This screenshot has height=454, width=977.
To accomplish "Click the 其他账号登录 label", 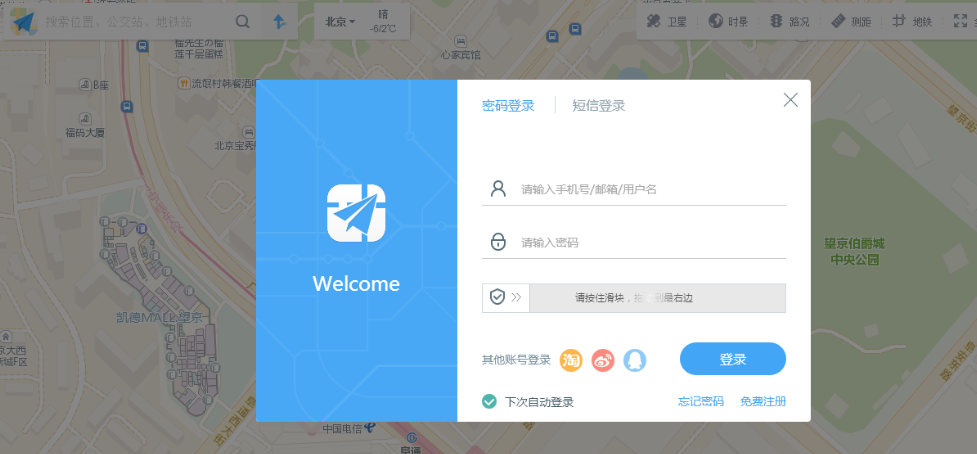I will pyautogui.click(x=517, y=360).
